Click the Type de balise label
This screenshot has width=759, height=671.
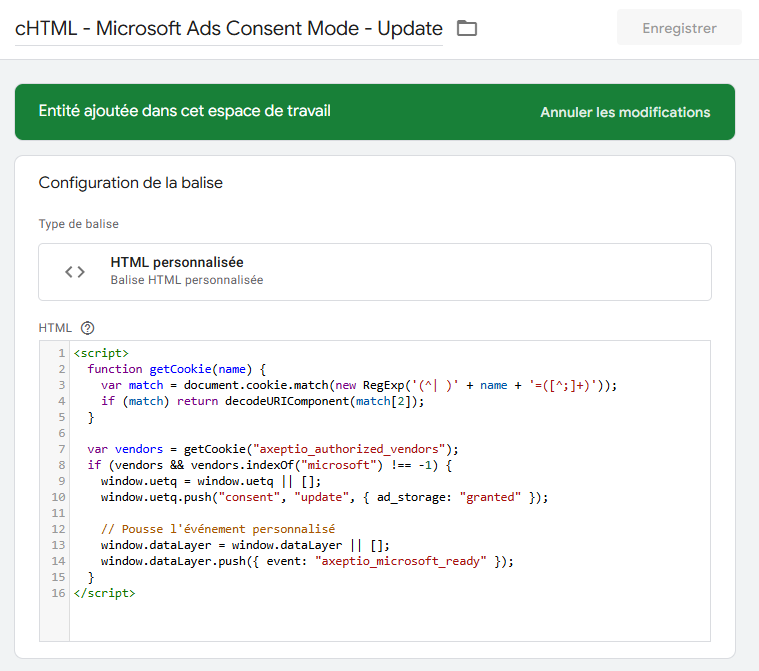point(78,224)
